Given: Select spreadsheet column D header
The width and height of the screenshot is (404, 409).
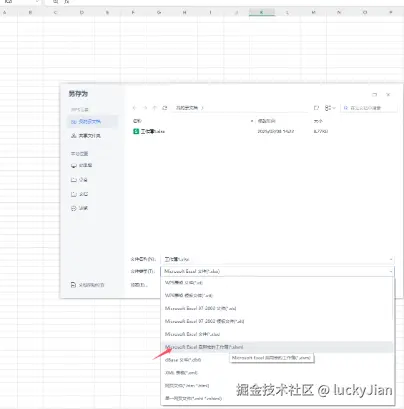Looking at the screenshot, I should [x=81, y=13].
